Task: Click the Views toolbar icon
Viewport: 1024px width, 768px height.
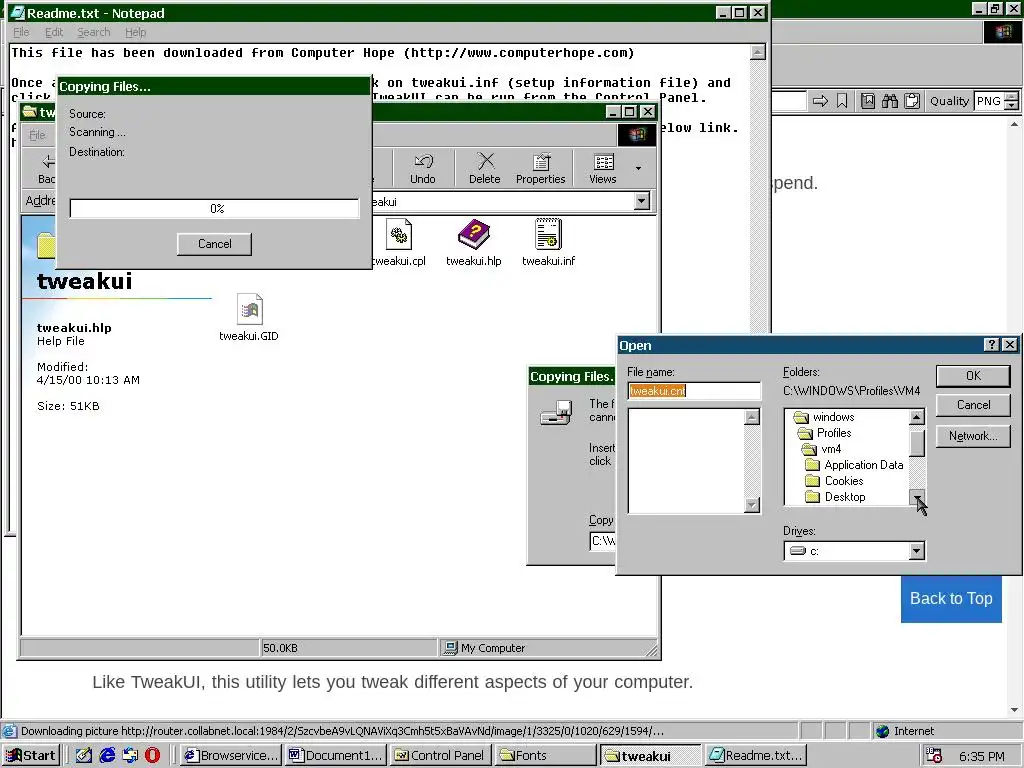Action: 603,168
